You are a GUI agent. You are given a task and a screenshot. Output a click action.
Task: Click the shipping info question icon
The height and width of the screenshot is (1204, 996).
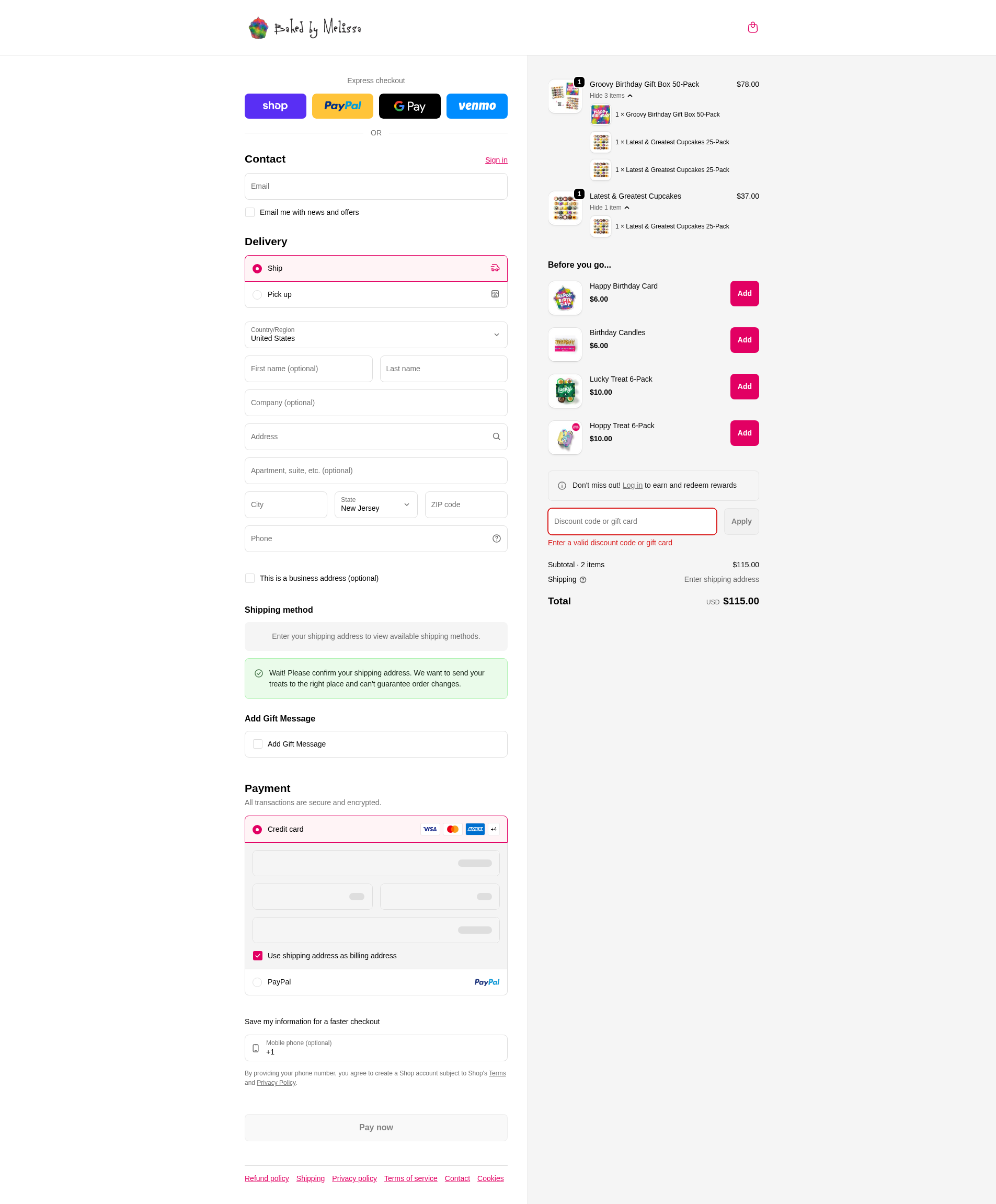582,580
